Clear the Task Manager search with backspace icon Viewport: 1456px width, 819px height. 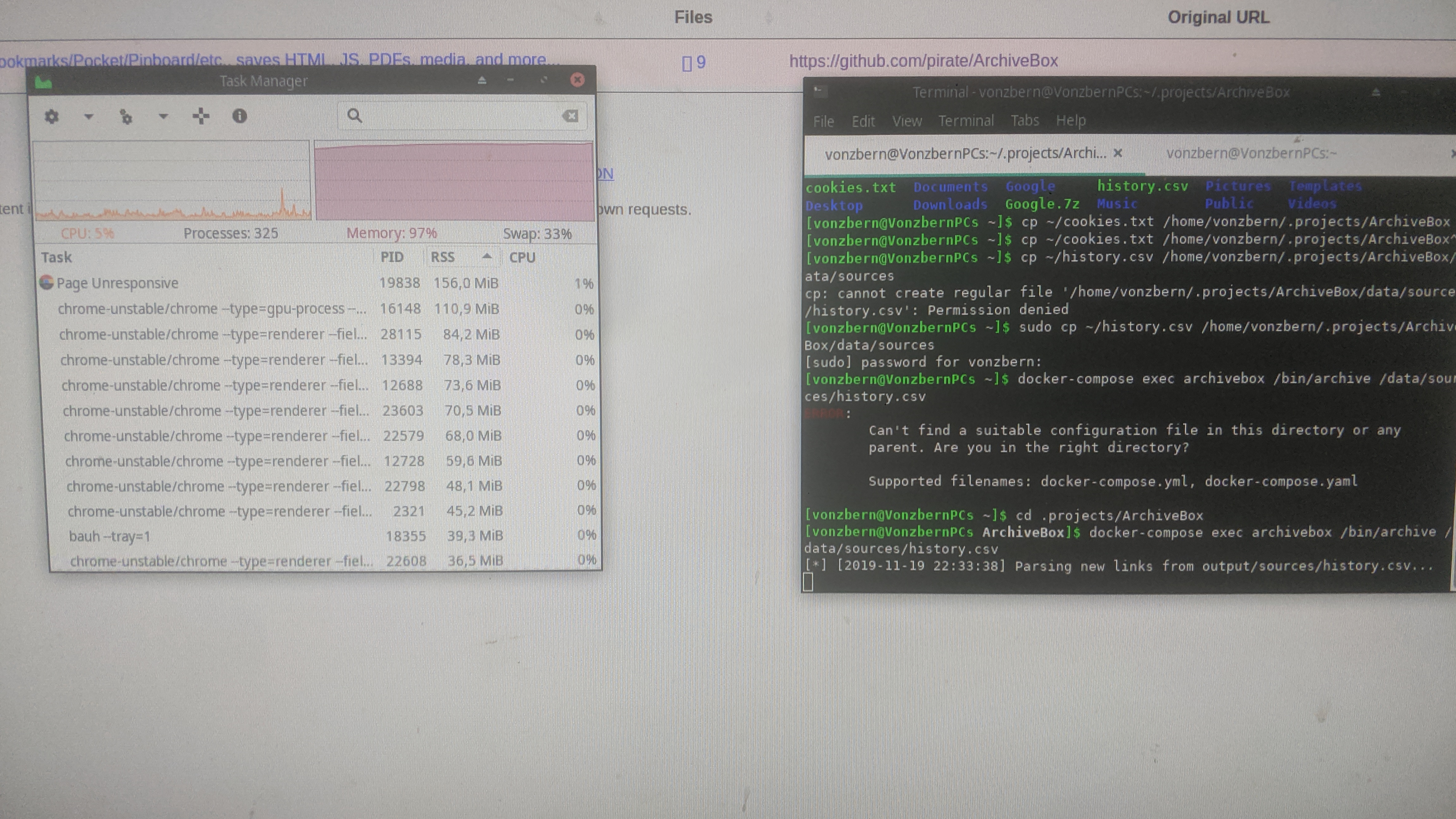[x=570, y=116]
